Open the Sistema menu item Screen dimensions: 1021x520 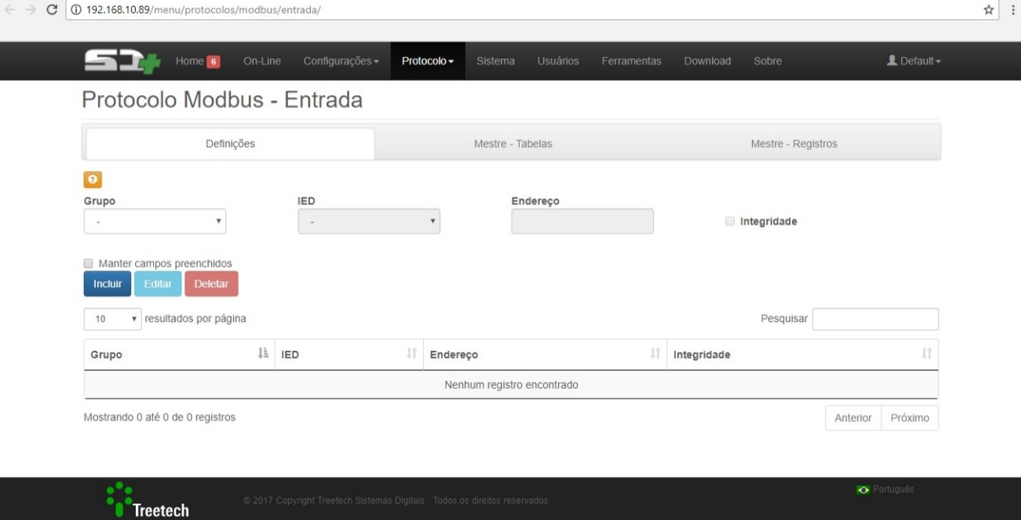496,61
